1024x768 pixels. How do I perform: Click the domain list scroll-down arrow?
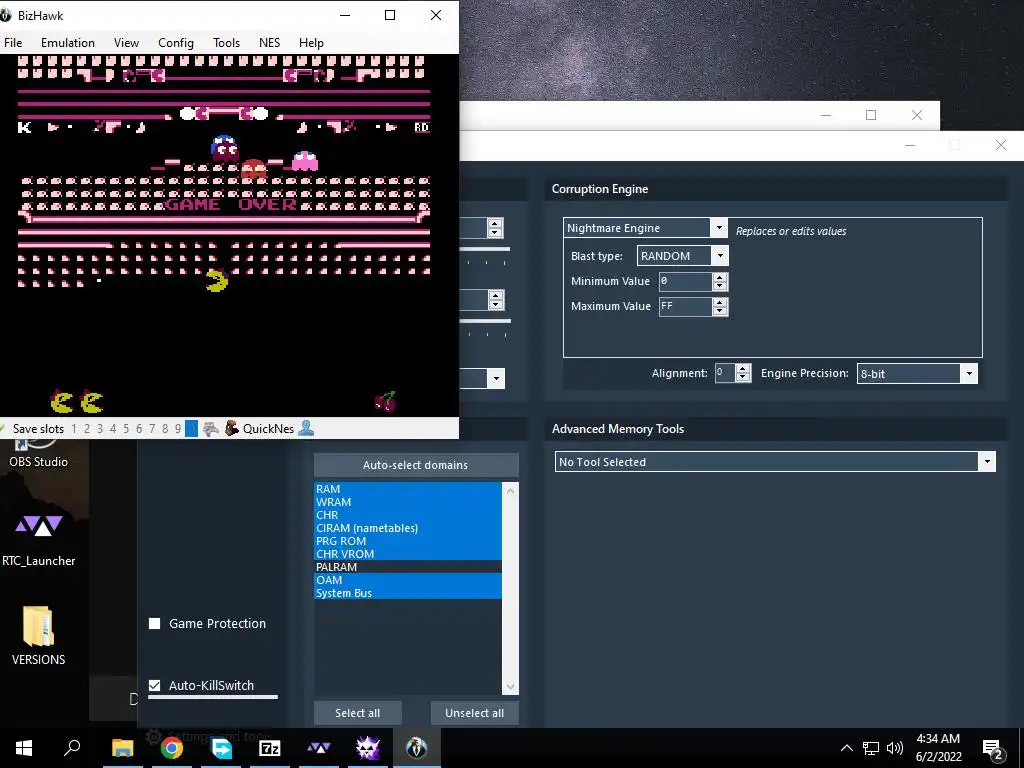tap(510, 687)
